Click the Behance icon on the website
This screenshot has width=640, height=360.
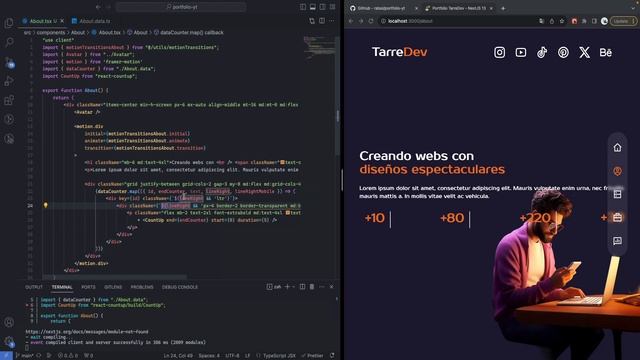coord(606,52)
